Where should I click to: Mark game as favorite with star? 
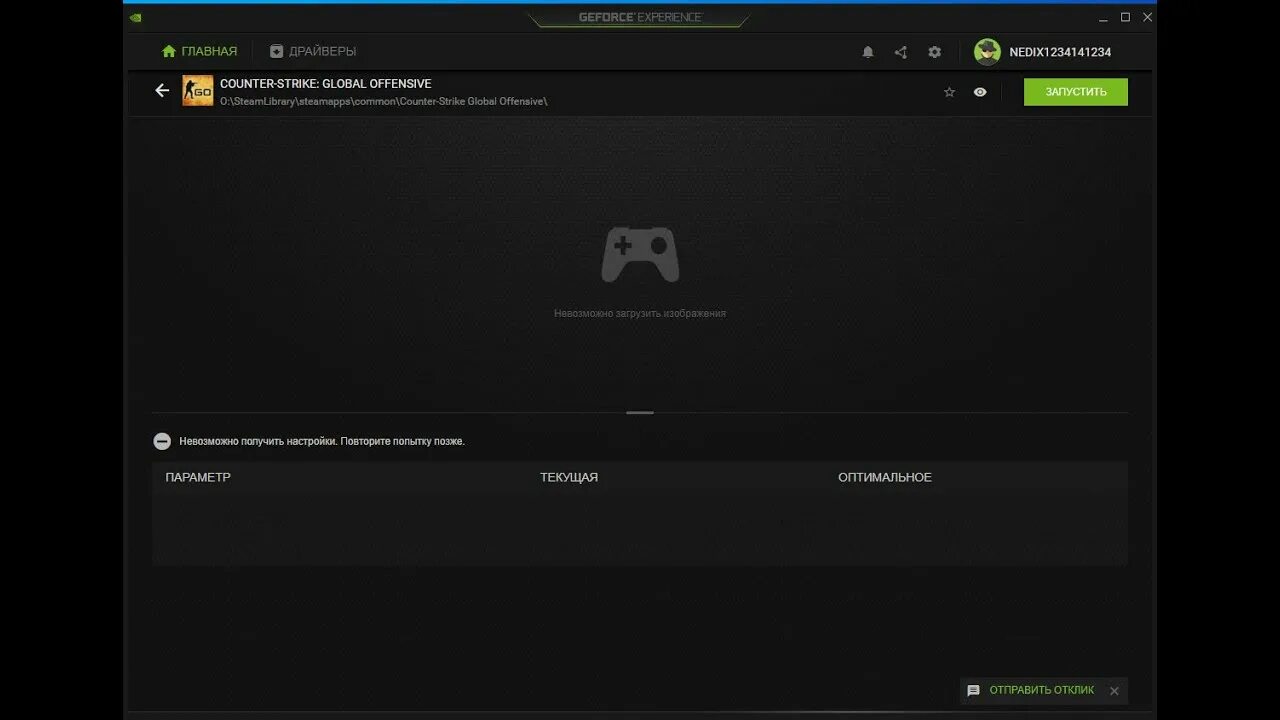coord(949,92)
